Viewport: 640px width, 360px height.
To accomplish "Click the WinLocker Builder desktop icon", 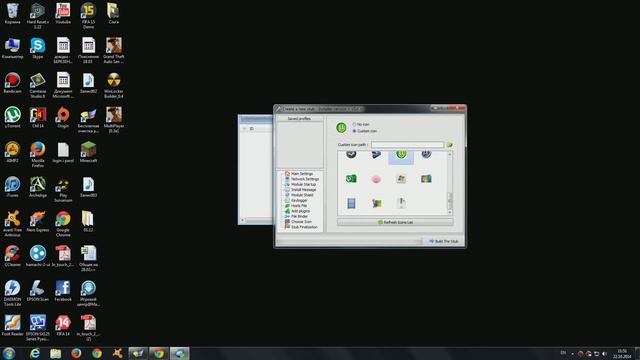I will pyautogui.click(x=113, y=85).
